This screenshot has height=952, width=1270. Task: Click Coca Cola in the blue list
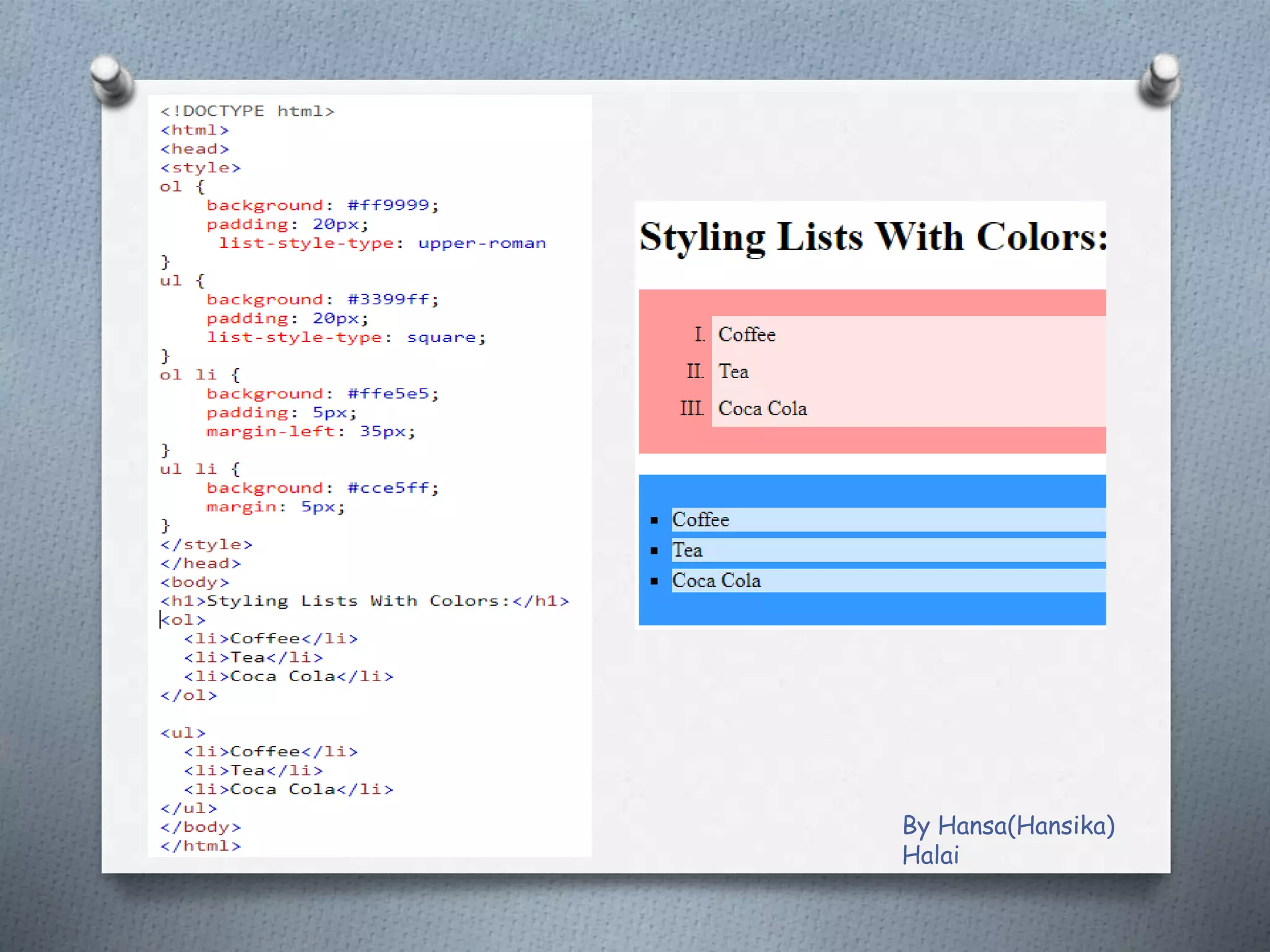(x=716, y=581)
